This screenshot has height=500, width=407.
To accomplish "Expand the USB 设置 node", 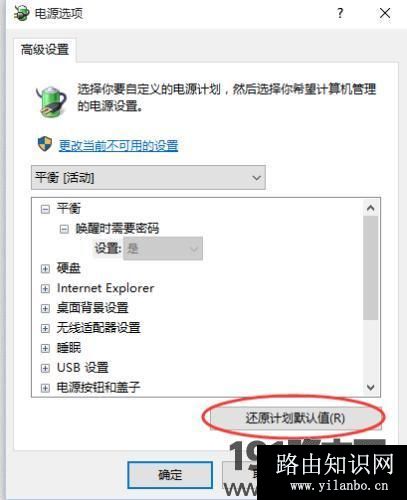I will (45, 368).
